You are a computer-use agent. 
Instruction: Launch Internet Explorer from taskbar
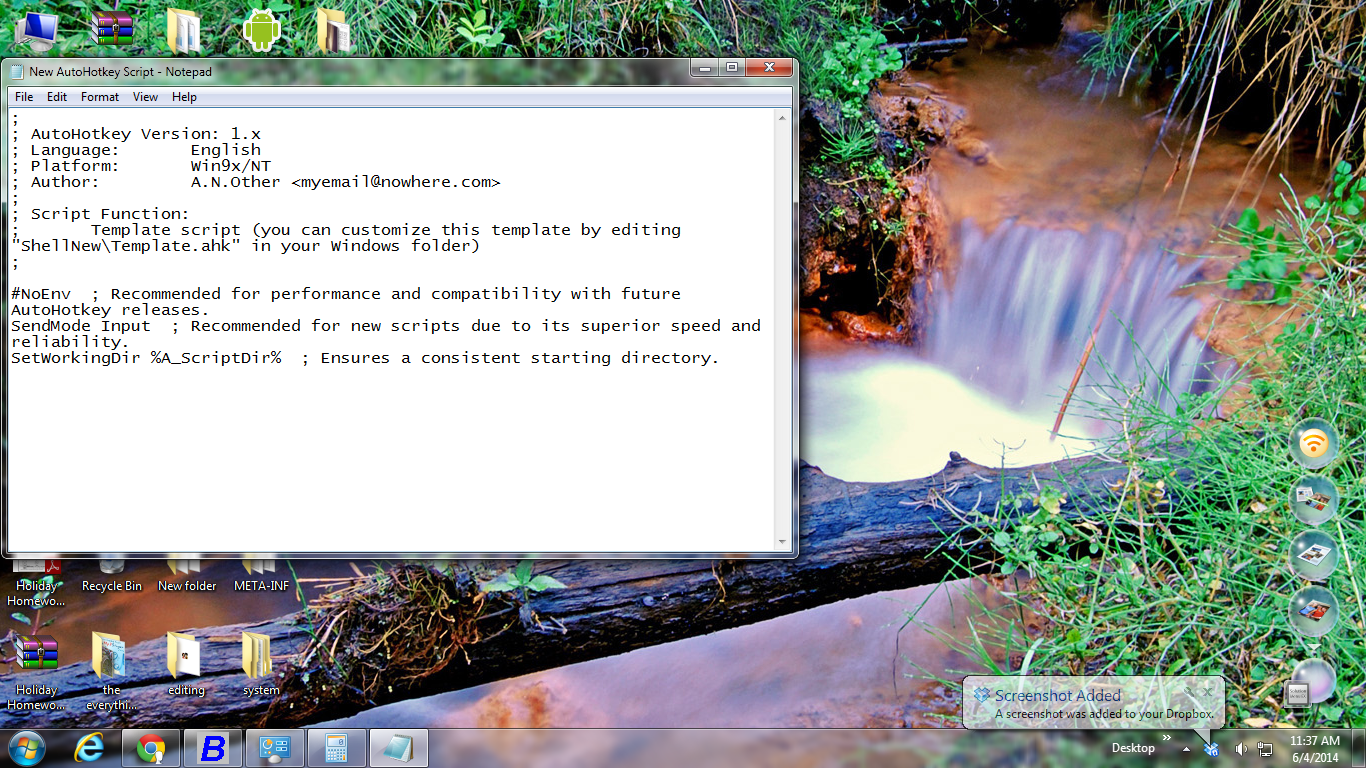[90, 748]
